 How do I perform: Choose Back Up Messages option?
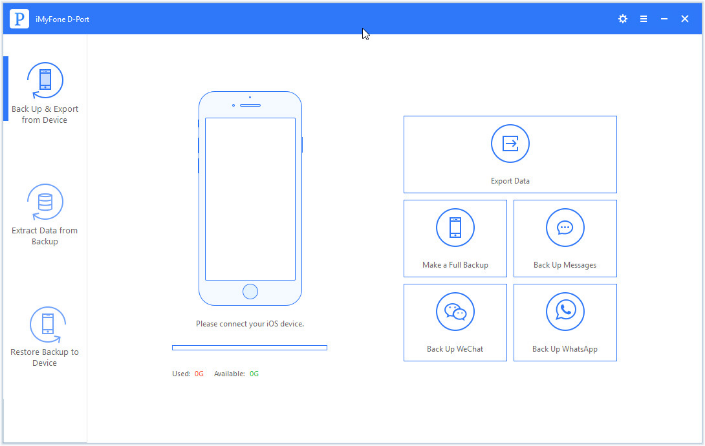point(565,238)
